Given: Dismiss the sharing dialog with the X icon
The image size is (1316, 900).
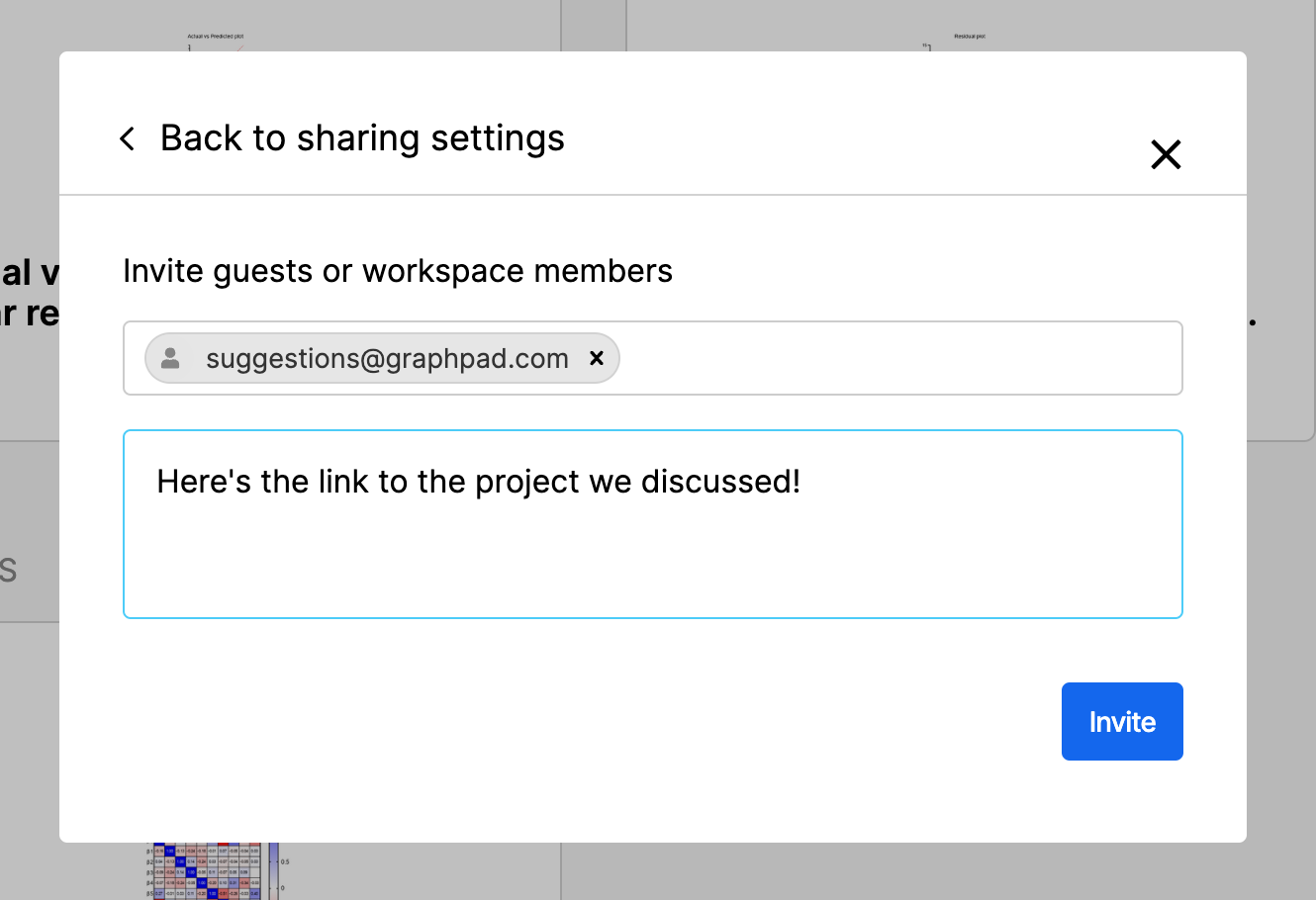Looking at the screenshot, I should coord(1166,154).
